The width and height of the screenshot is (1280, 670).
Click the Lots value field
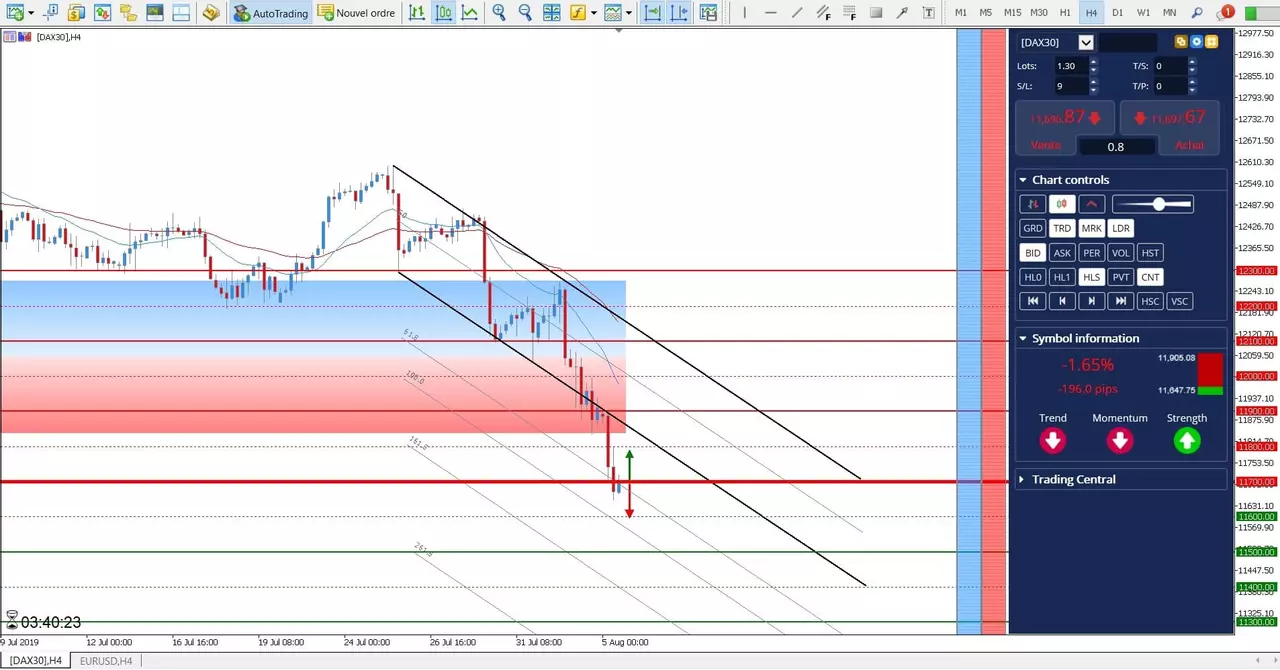1071,66
